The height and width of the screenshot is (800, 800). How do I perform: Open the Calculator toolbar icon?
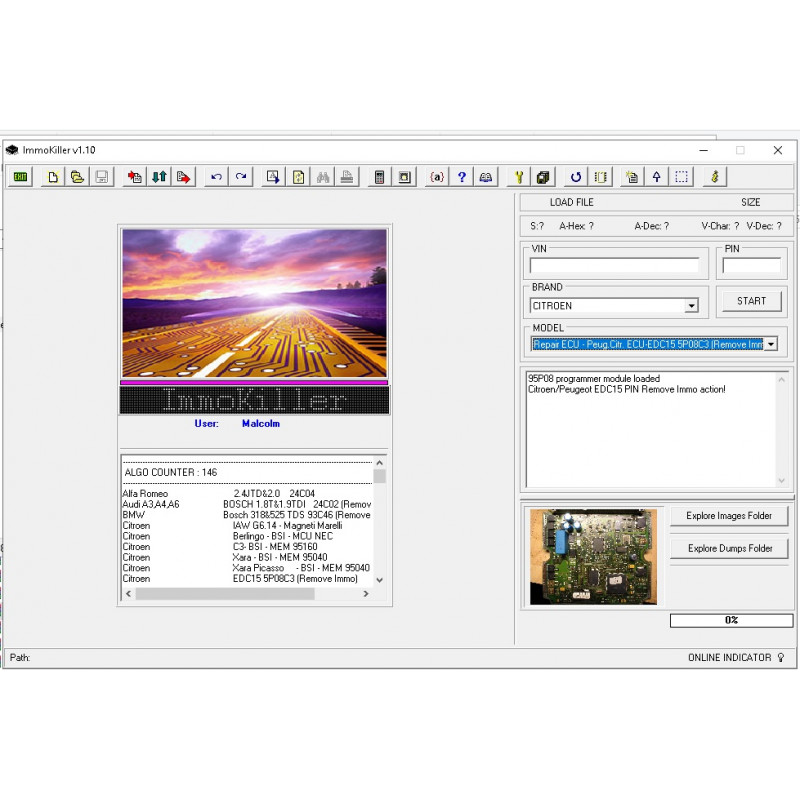coord(379,177)
